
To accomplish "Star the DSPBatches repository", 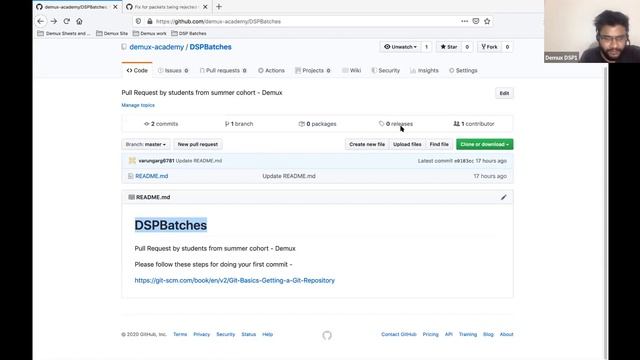I will (x=449, y=47).
